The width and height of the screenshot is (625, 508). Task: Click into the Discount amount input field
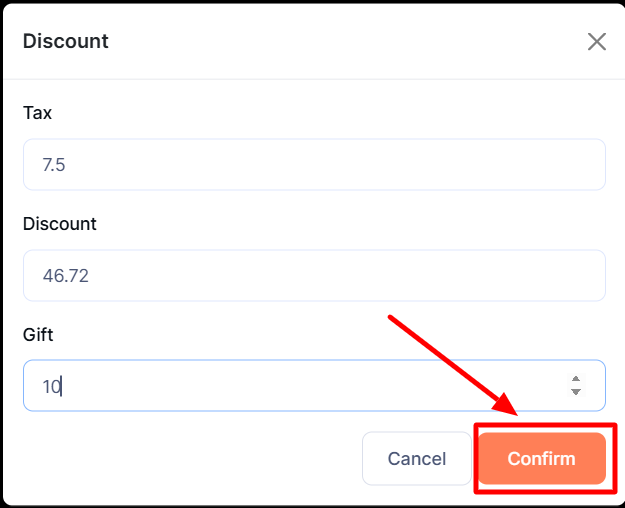tap(314, 275)
